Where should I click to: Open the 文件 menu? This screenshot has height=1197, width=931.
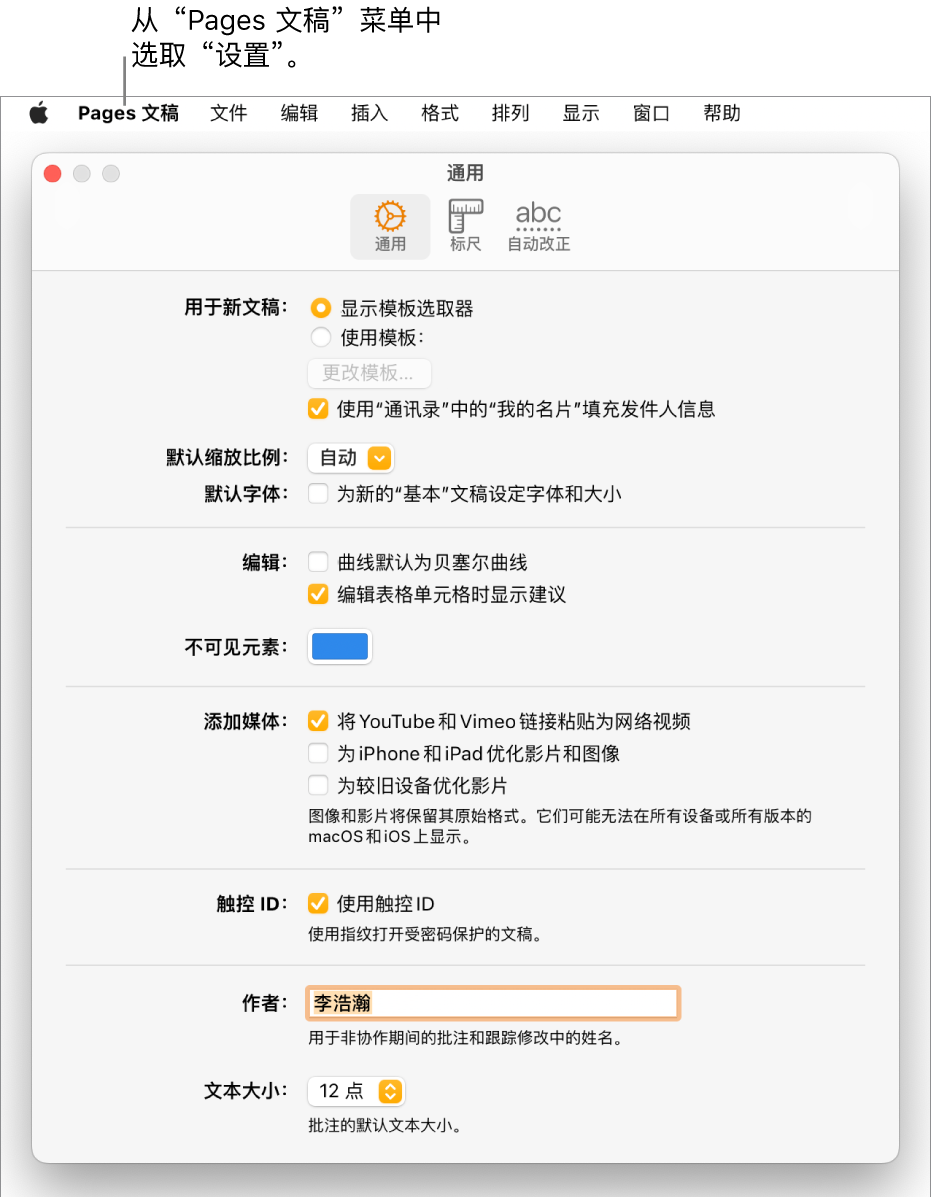(x=229, y=113)
